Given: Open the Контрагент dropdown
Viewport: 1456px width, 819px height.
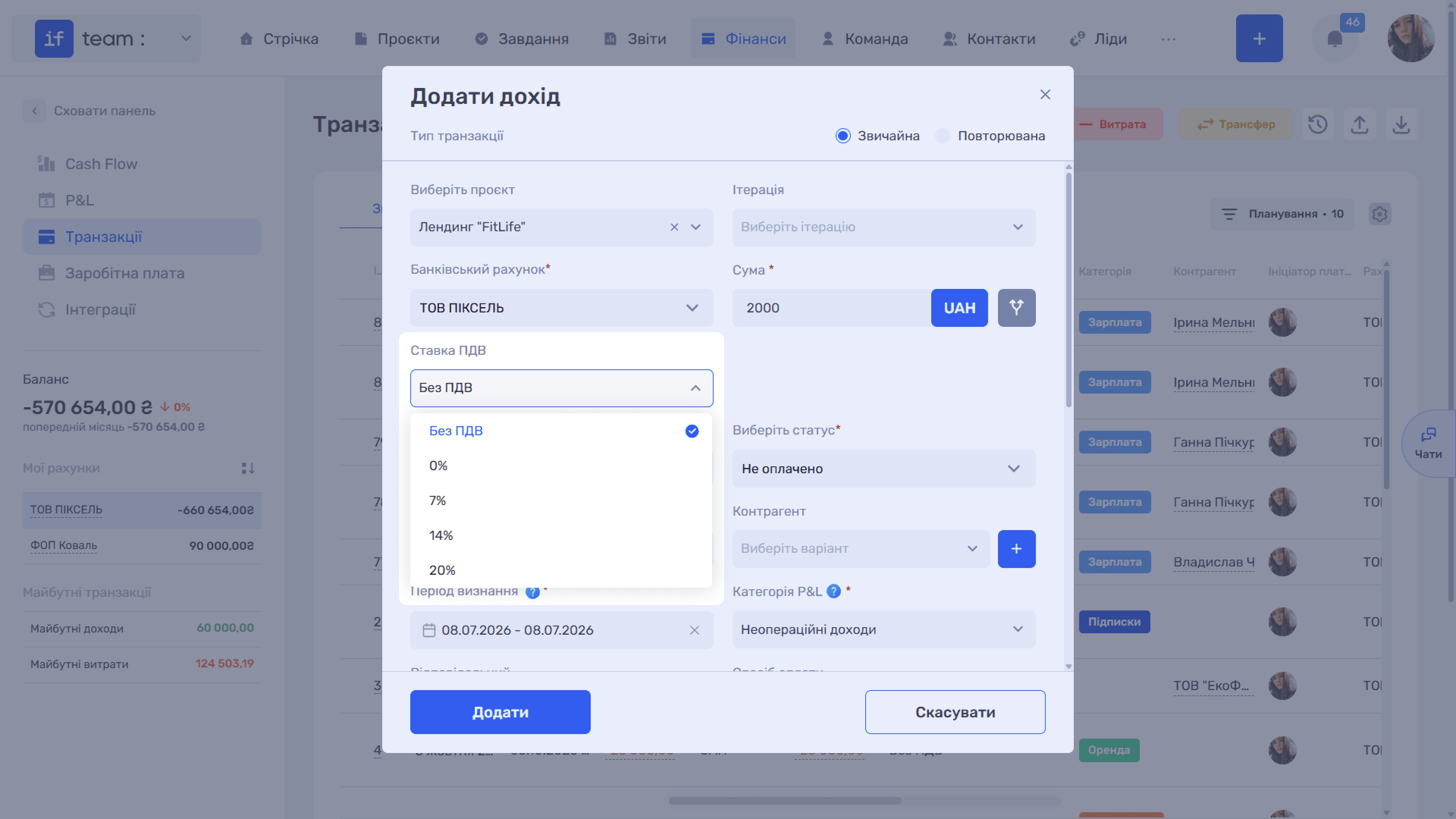Looking at the screenshot, I should [861, 548].
